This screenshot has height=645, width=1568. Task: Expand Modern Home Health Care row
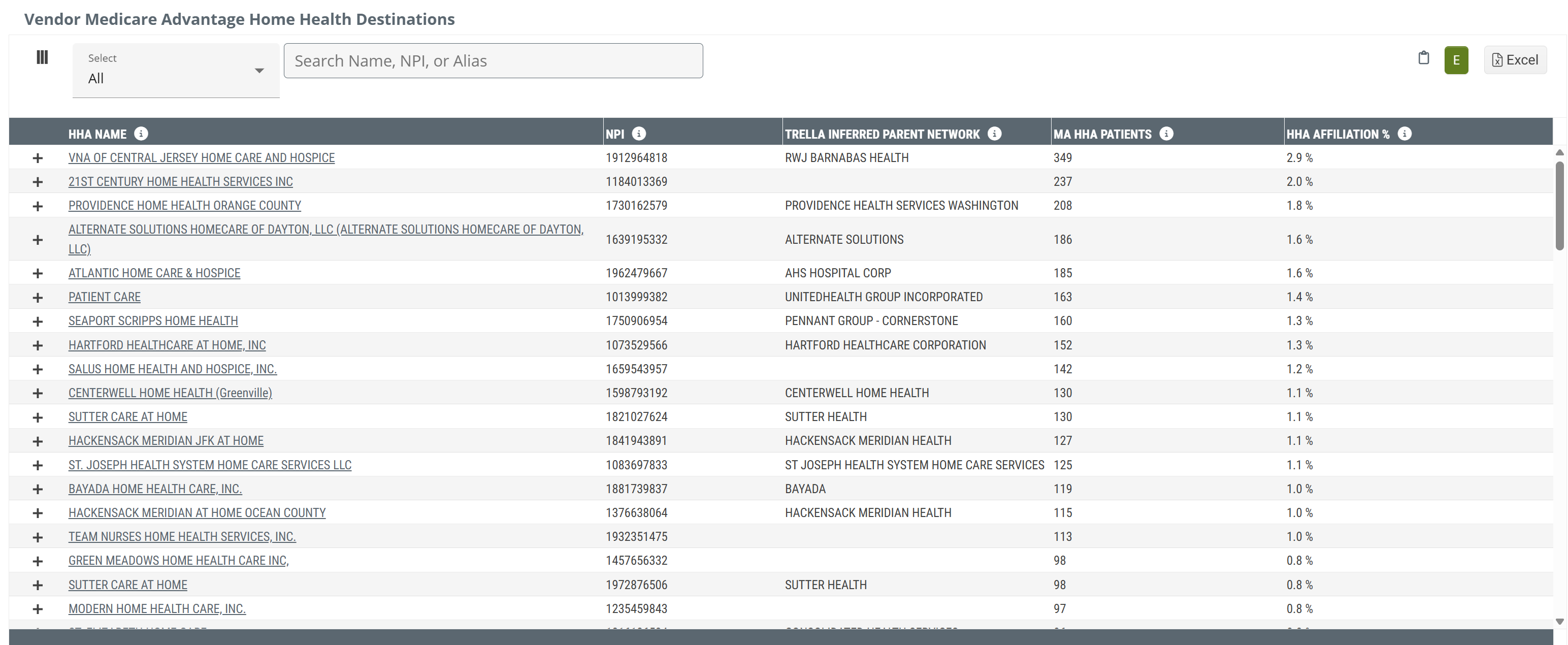click(38, 609)
